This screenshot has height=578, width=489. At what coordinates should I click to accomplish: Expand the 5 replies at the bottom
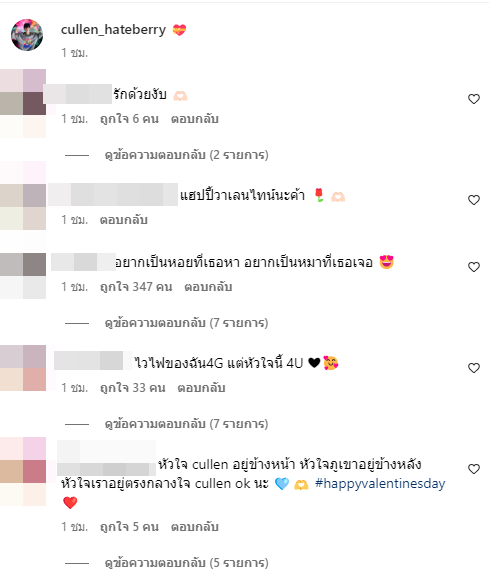(186, 563)
